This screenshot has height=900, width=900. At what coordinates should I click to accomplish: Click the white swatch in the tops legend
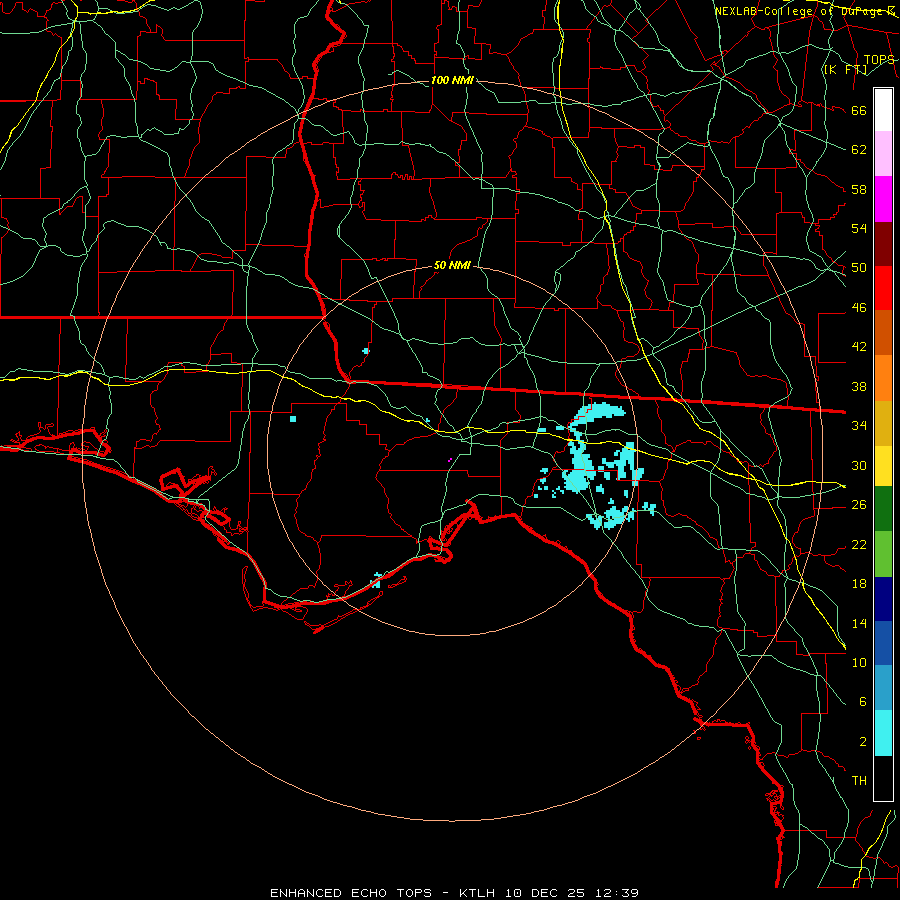tap(883, 110)
